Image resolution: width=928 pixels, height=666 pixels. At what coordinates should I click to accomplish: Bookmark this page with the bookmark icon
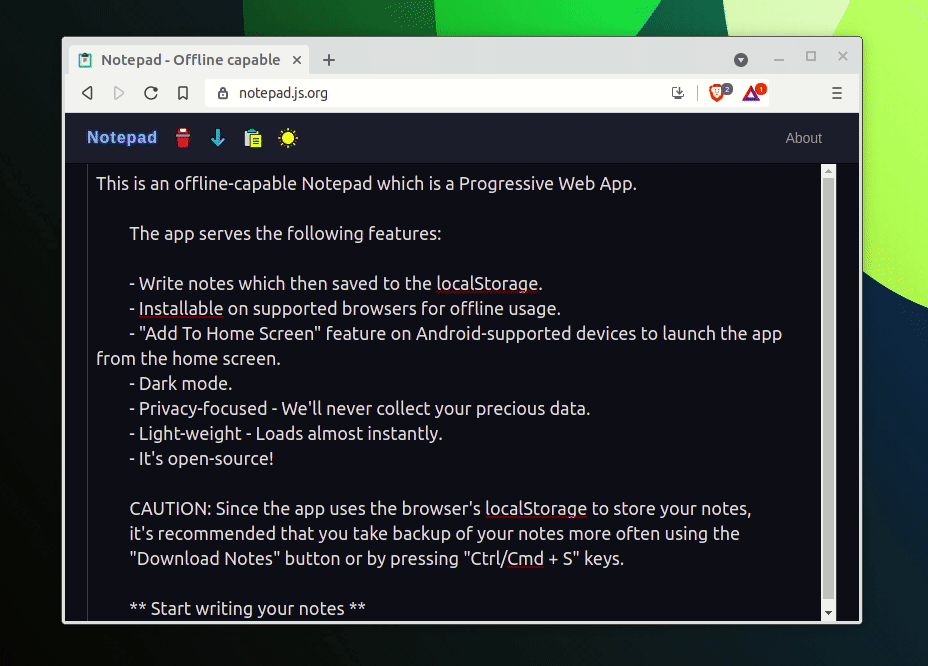coord(183,93)
